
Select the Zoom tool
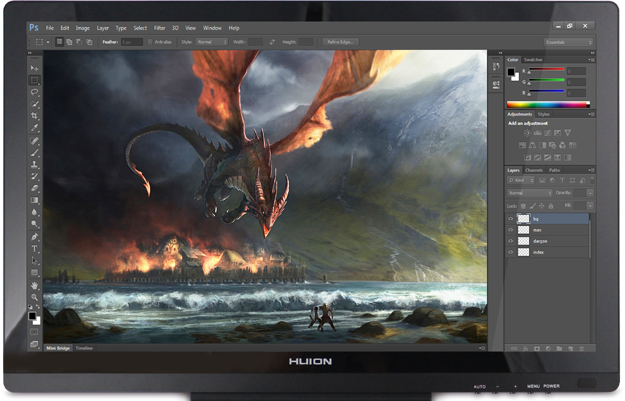point(34,297)
